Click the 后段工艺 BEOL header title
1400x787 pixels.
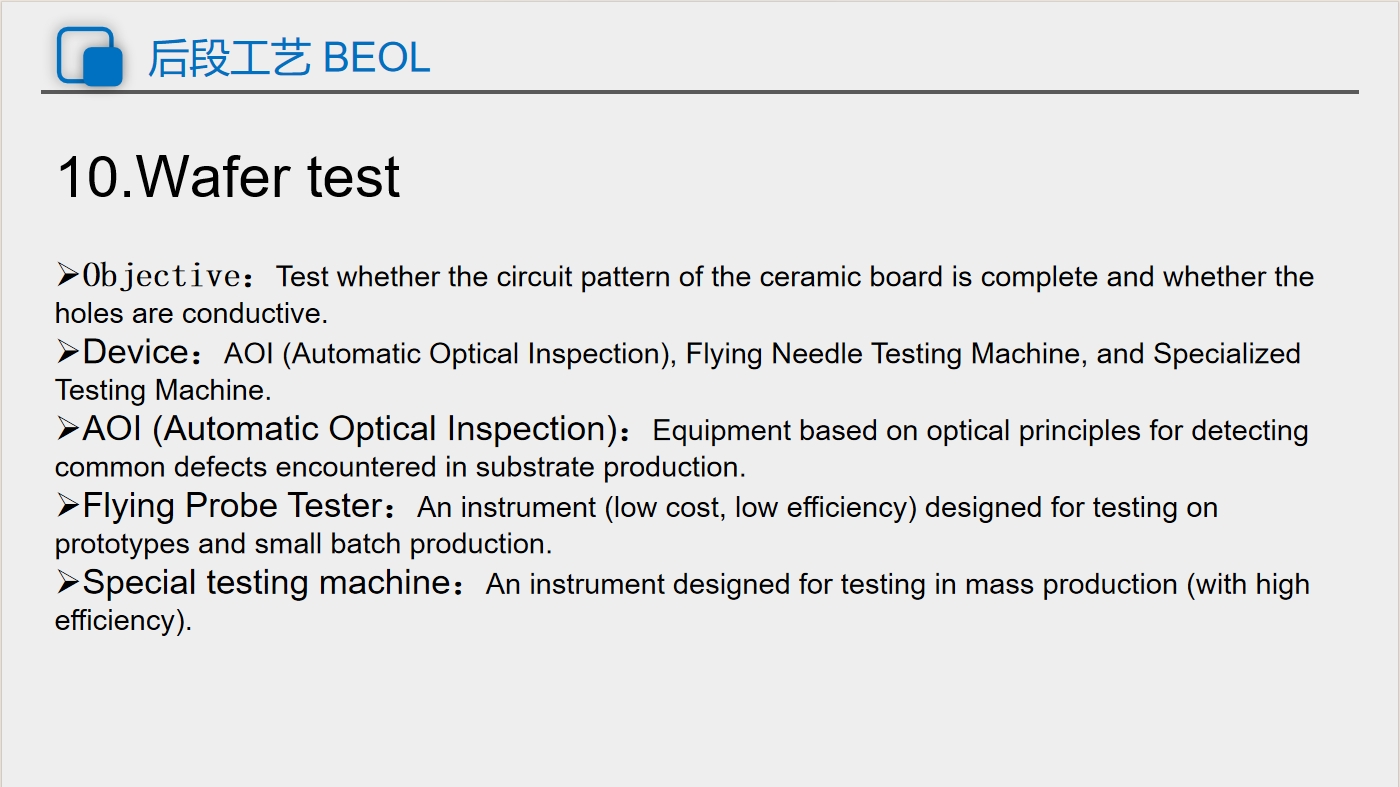(x=289, y=58)
